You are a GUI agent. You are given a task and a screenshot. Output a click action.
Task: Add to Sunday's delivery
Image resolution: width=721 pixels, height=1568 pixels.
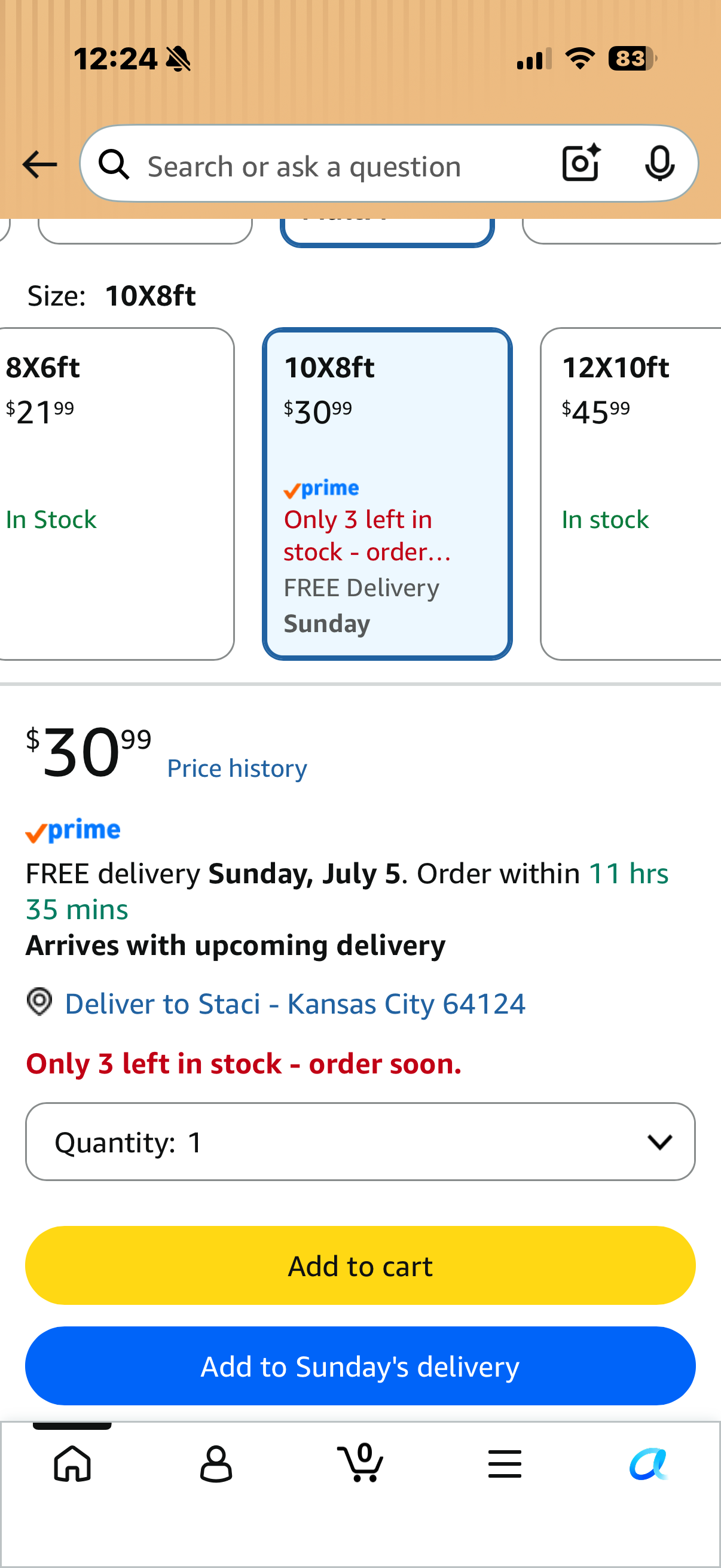(360, 1365)
